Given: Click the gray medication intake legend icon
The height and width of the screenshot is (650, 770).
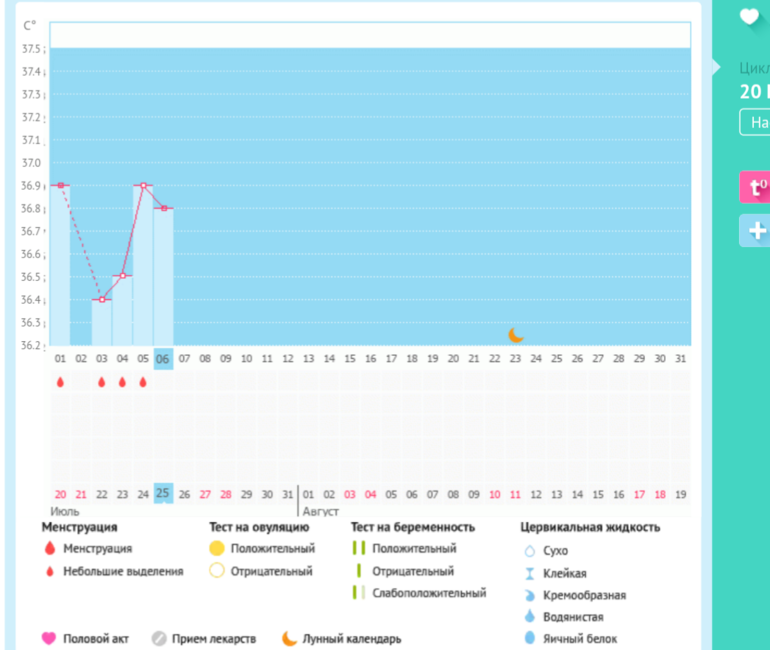Looking at the screenshot, I should [158, 638].
